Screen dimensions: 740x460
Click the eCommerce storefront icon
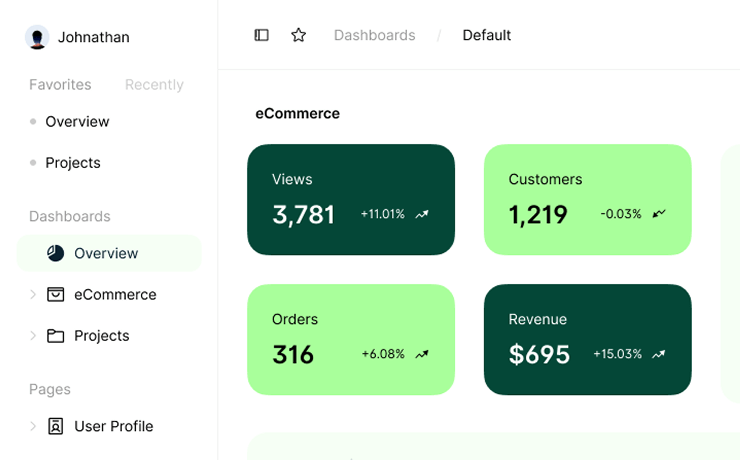[56, 294]
